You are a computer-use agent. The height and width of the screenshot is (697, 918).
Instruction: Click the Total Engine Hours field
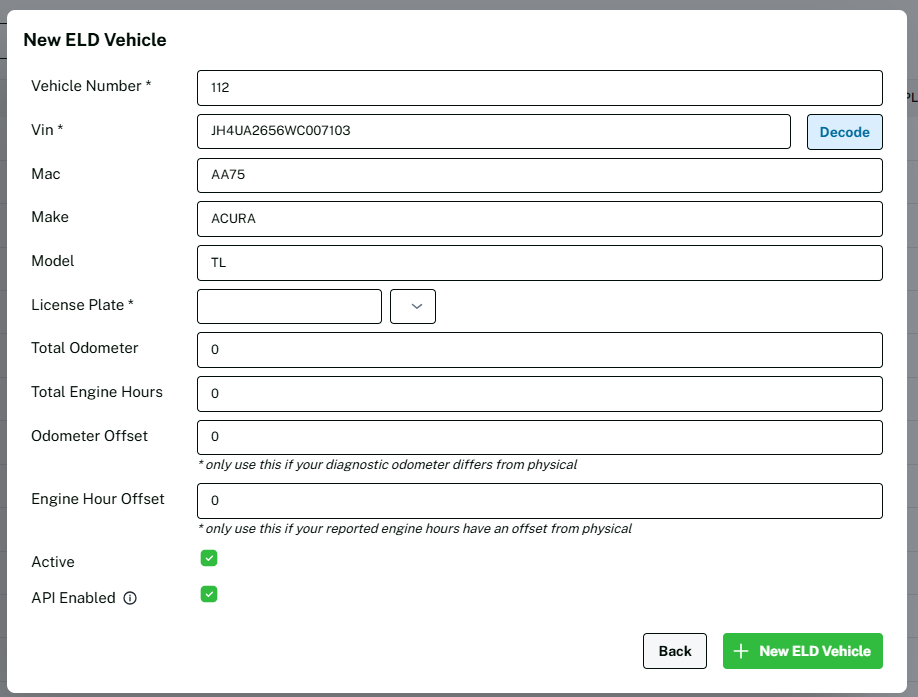(540, 394)
